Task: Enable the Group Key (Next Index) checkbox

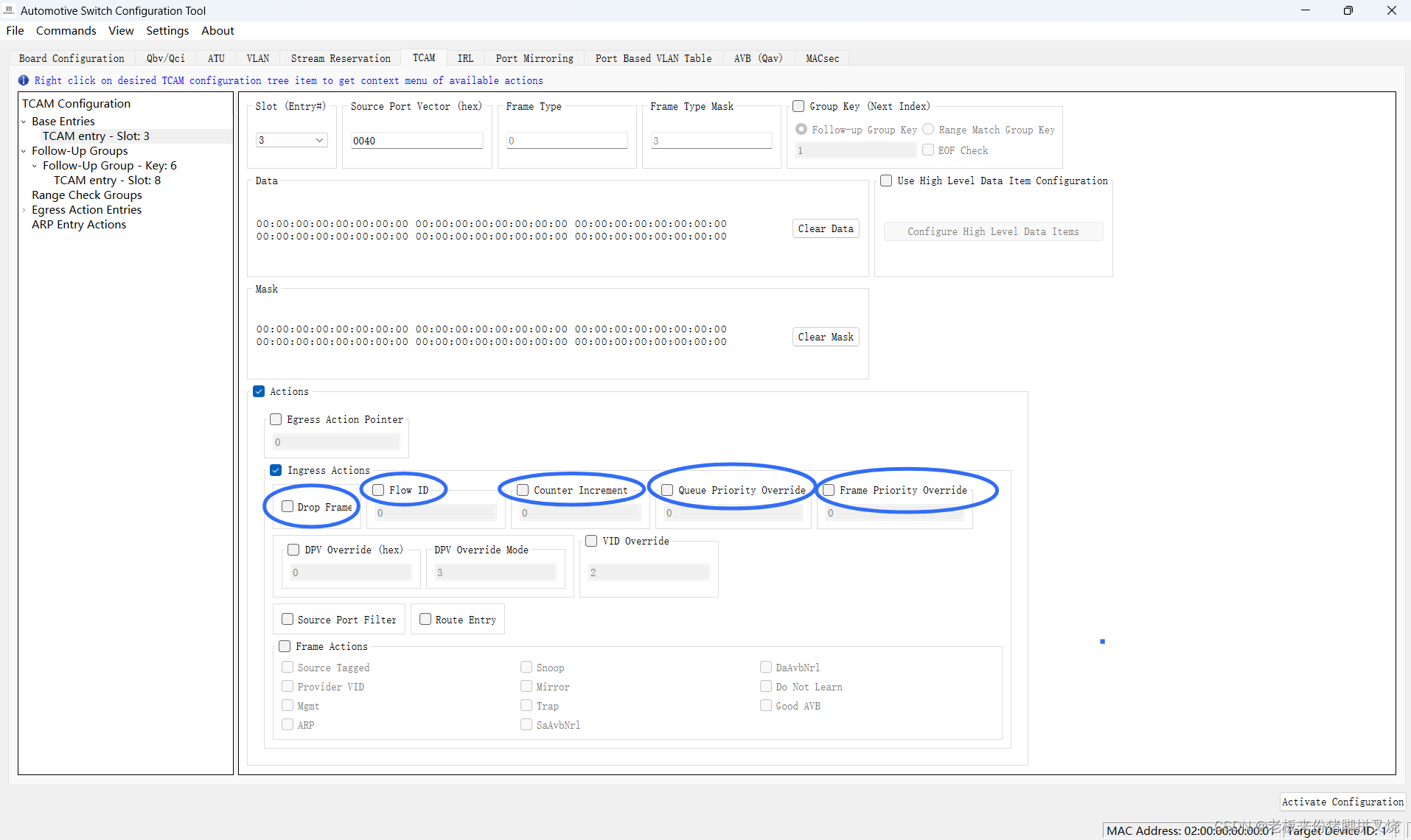Action: [x=798, y=106]
